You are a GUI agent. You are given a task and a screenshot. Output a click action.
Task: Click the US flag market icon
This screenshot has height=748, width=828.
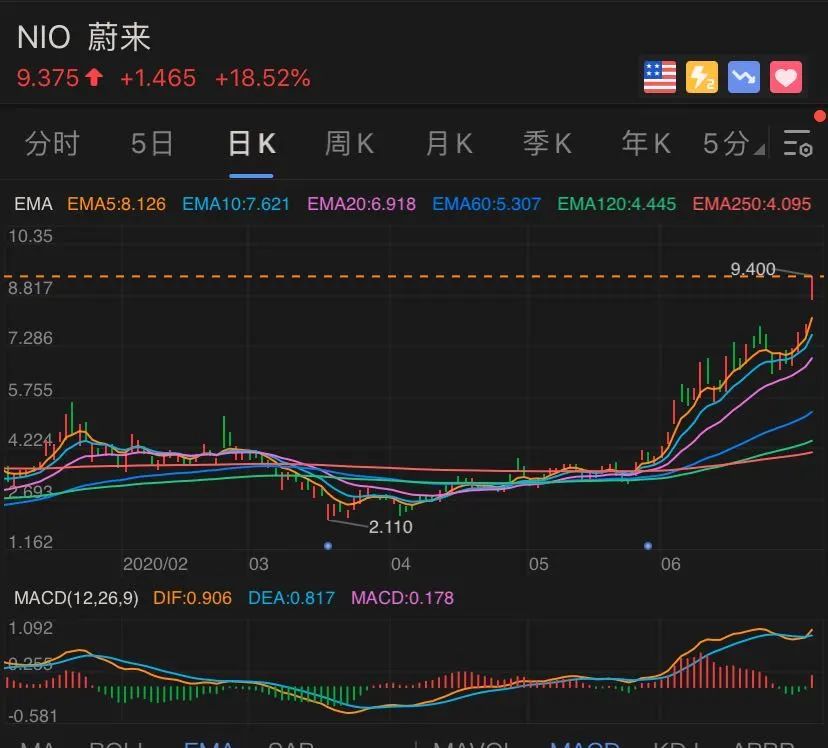point(660,77)
